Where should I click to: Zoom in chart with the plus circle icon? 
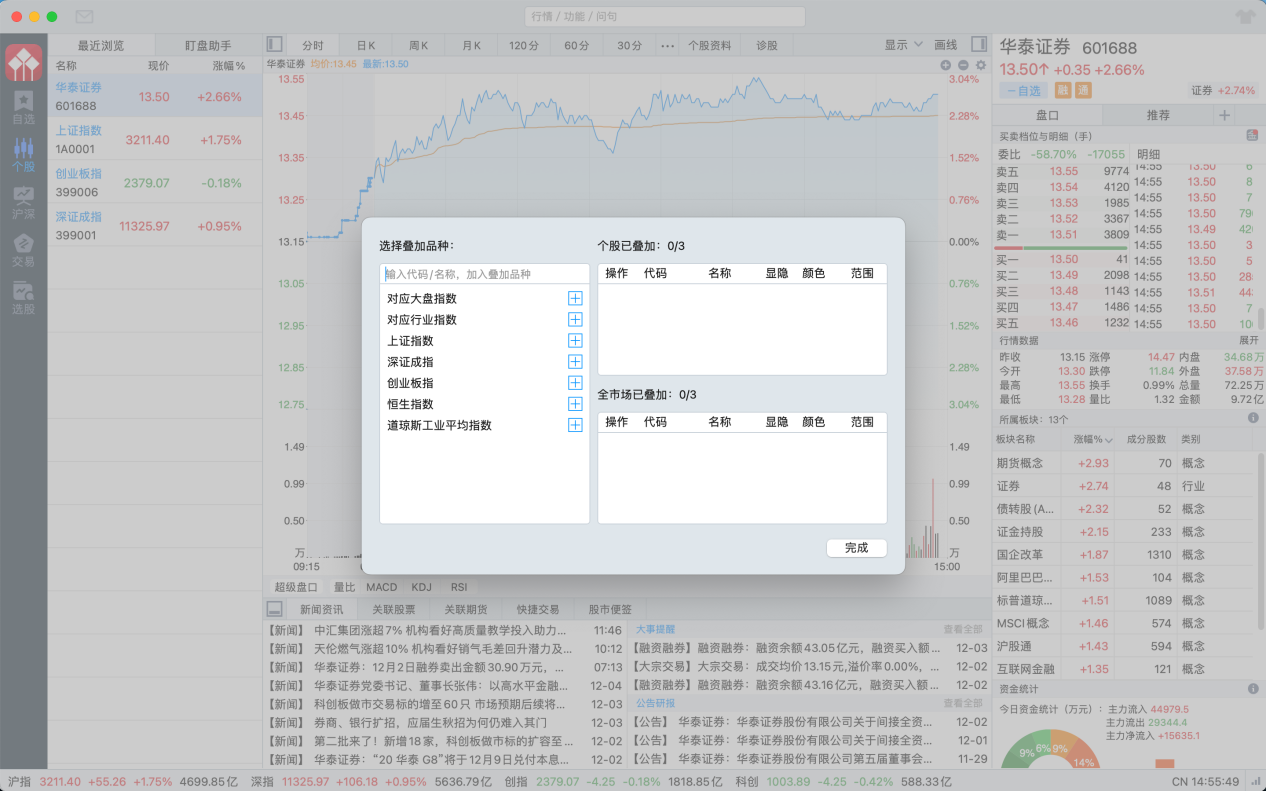click(x=946, y=64)
